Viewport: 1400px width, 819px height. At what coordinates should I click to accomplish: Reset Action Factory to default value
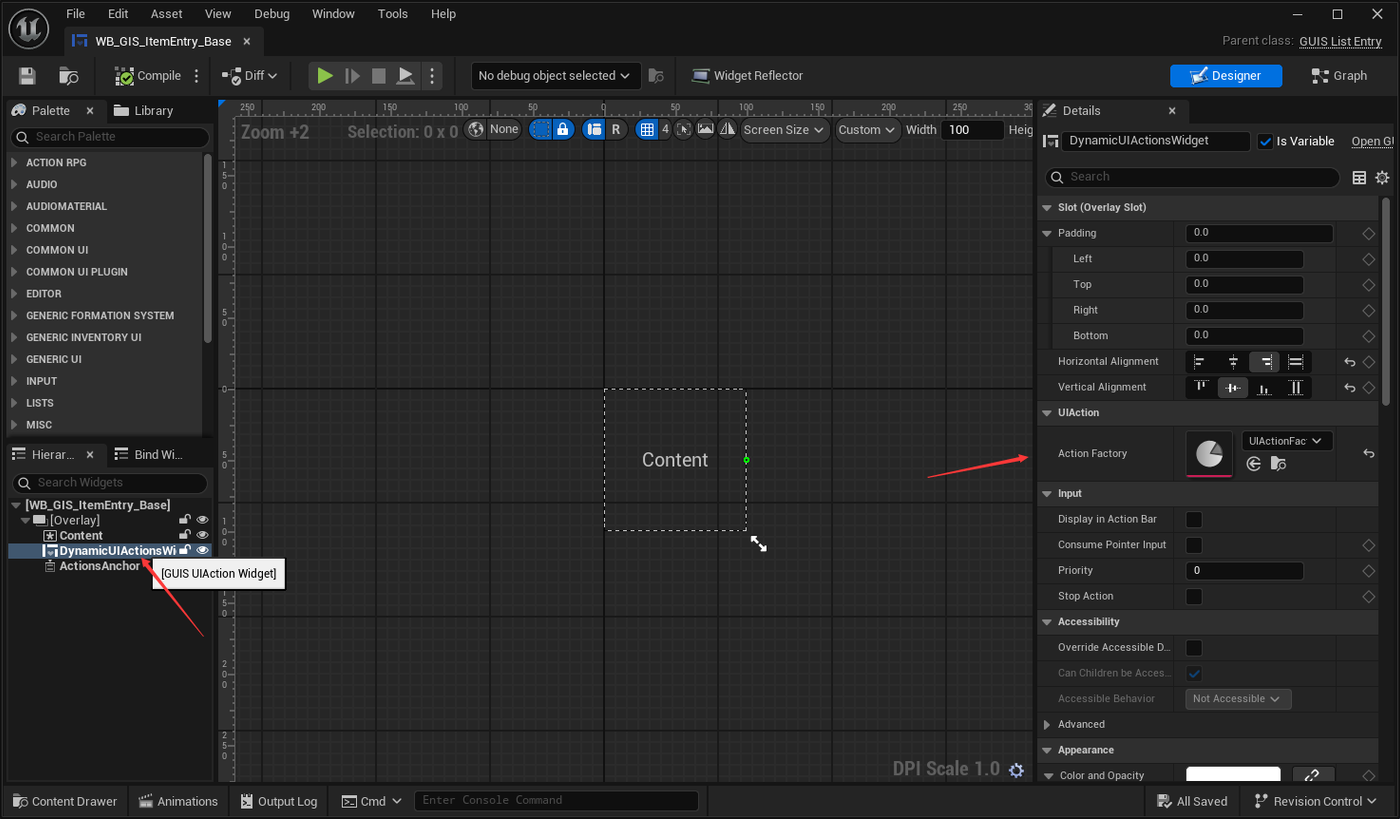pos(1369,454)
